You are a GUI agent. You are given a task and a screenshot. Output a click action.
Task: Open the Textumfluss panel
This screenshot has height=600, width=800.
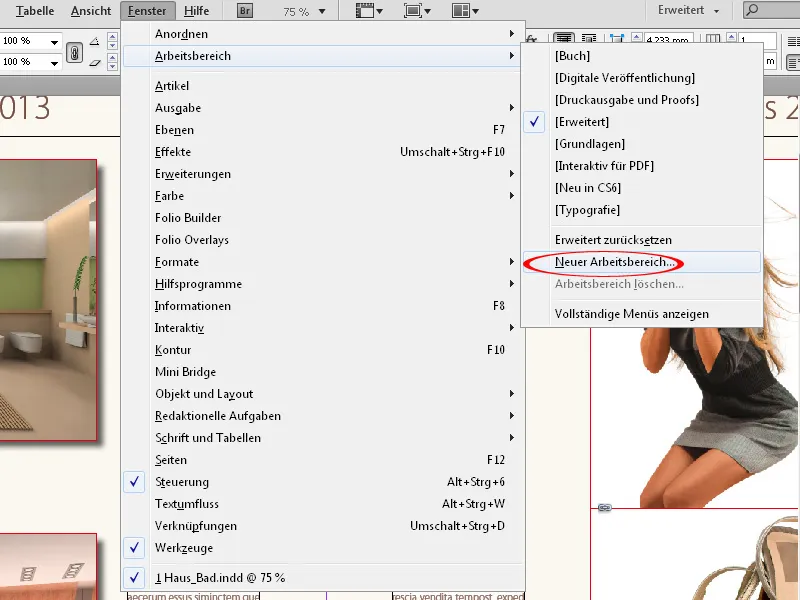[x=324, y=504]
